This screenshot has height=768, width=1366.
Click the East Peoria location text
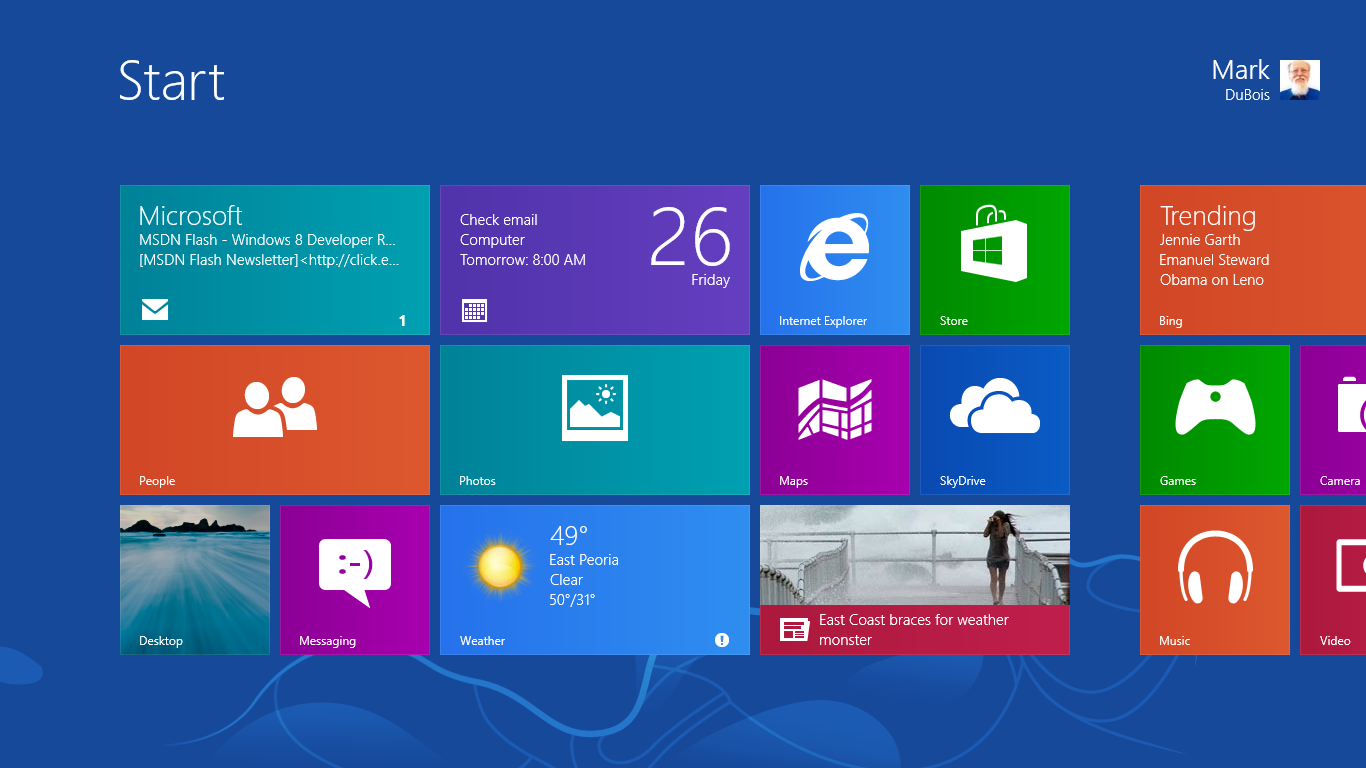[x=584, y=560]
